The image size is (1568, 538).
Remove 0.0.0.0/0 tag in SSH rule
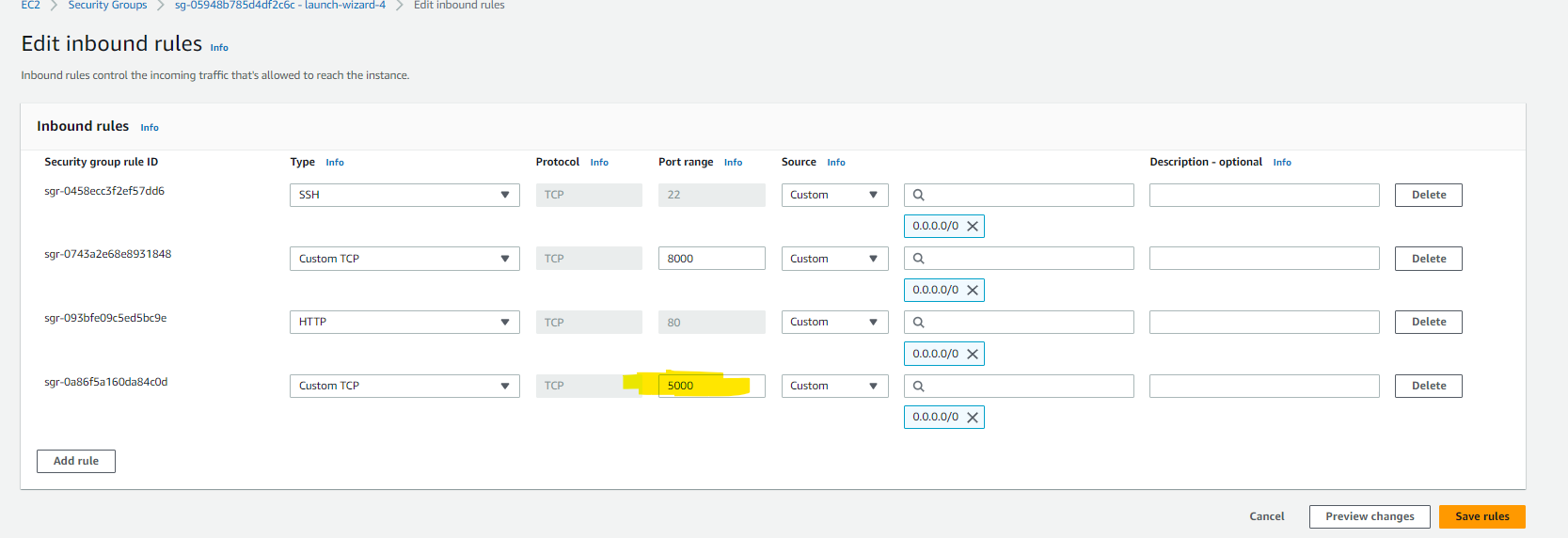point(973,227)
